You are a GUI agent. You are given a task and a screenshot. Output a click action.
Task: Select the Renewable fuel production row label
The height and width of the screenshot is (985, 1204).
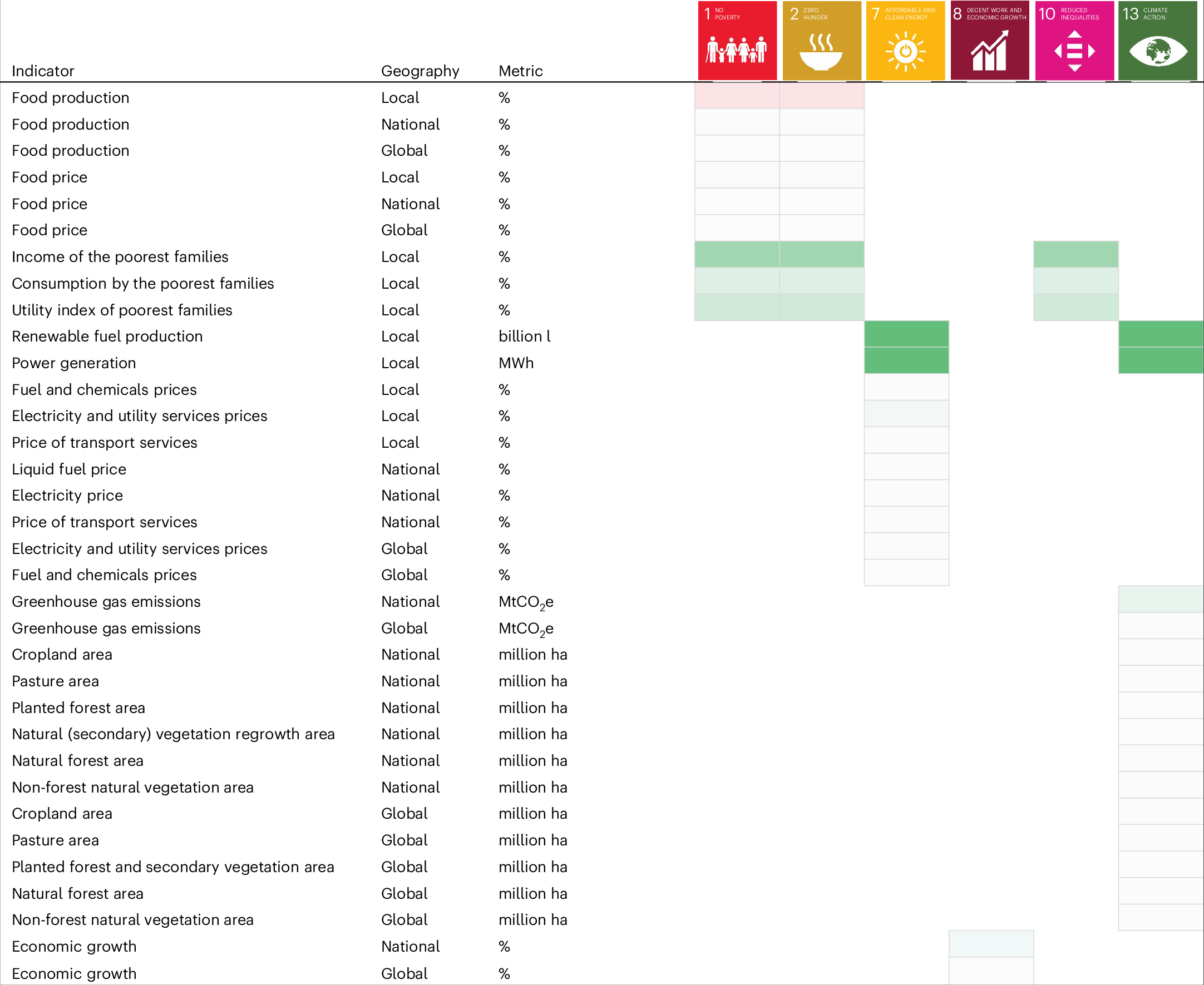click(107, 336)
